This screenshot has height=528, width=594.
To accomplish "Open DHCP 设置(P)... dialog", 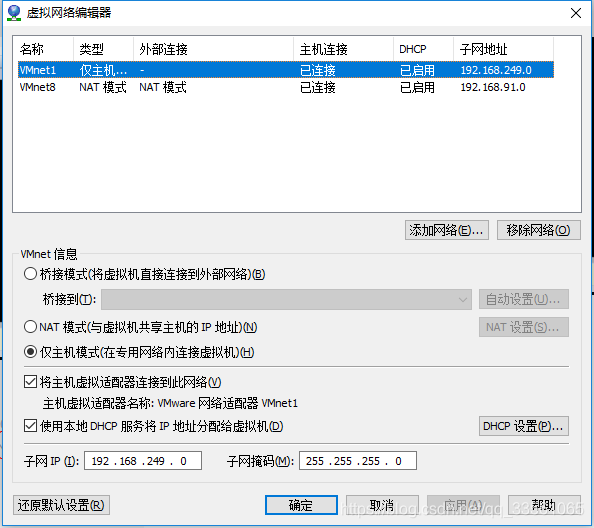I will [524, 426].
